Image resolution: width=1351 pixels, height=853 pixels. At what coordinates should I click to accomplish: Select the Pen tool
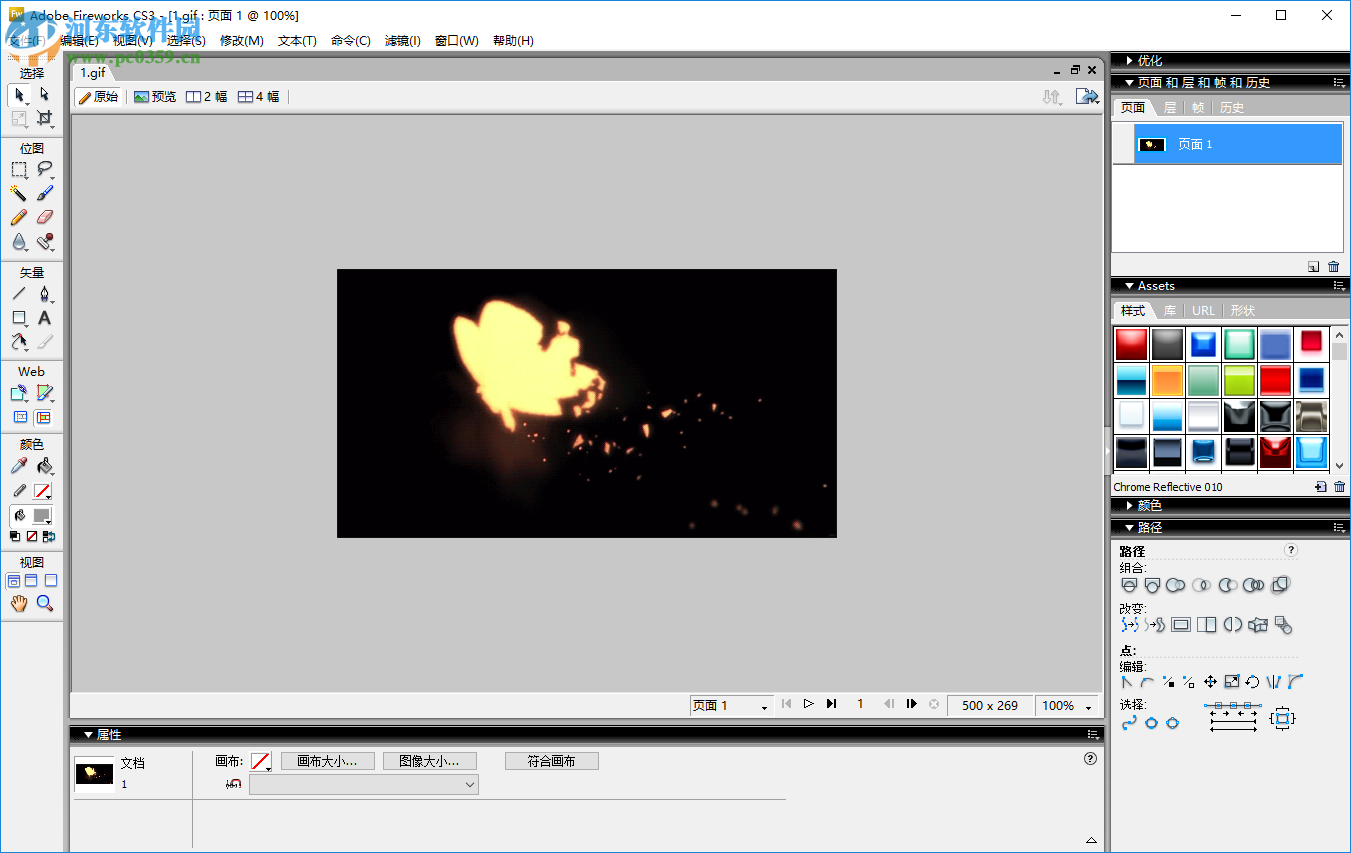(45, 293)
